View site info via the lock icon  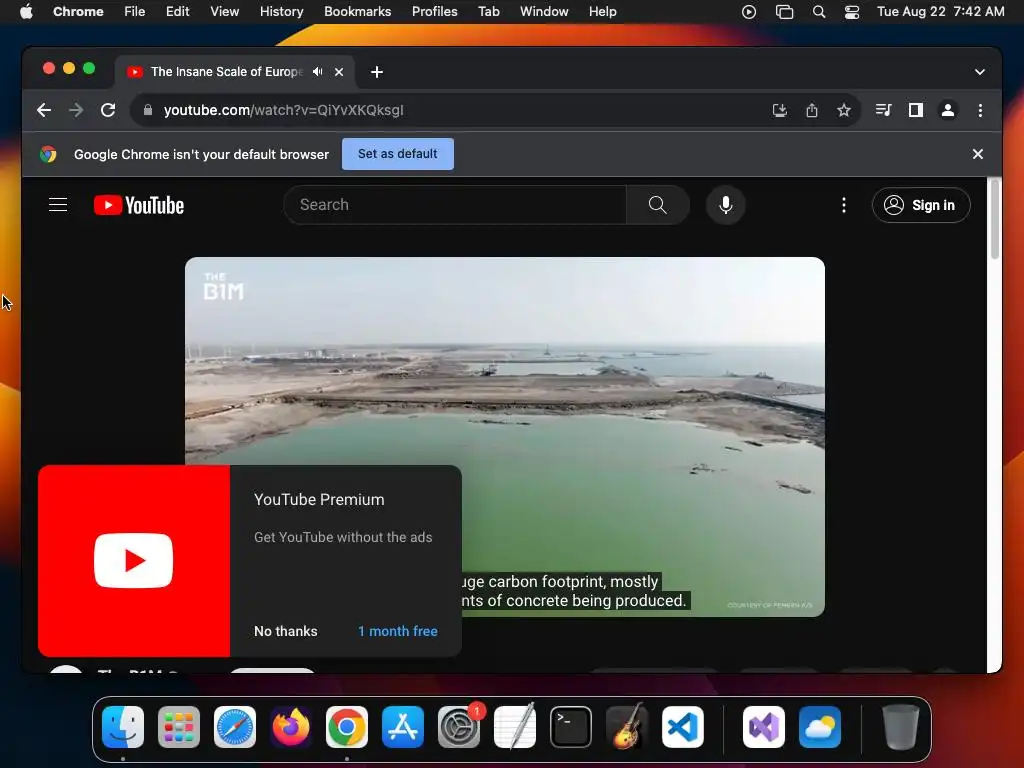pyautogui.click(x=148, y=110)
